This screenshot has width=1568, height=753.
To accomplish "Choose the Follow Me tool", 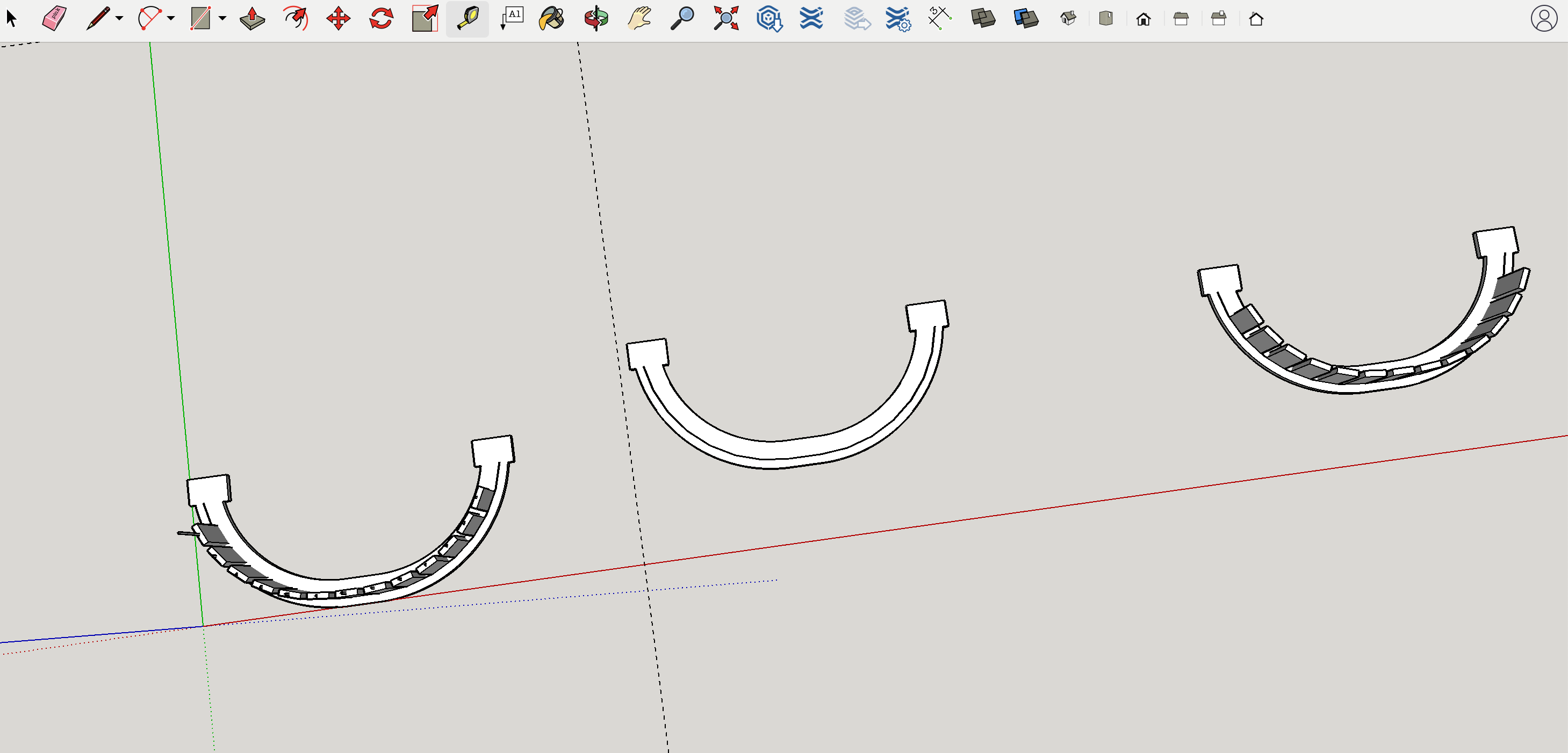I will 295,18.
